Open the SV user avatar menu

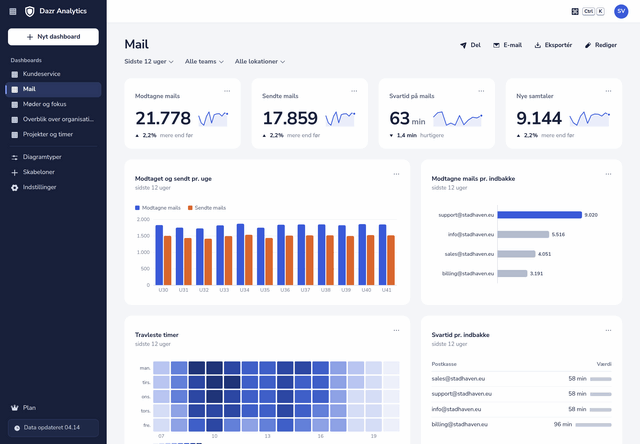(x=621, y=11)
